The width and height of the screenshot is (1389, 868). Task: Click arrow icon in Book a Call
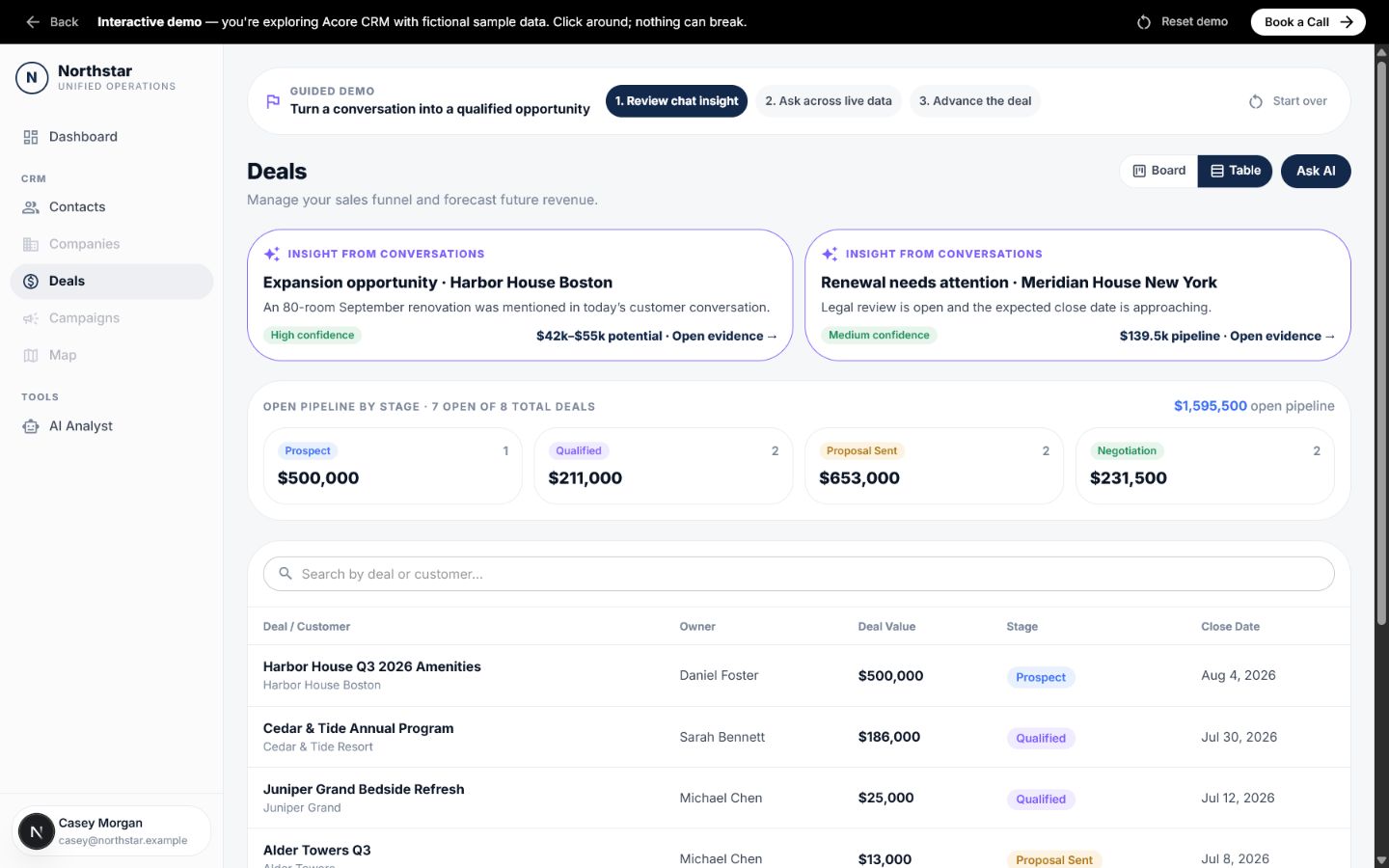(1347, 21)
